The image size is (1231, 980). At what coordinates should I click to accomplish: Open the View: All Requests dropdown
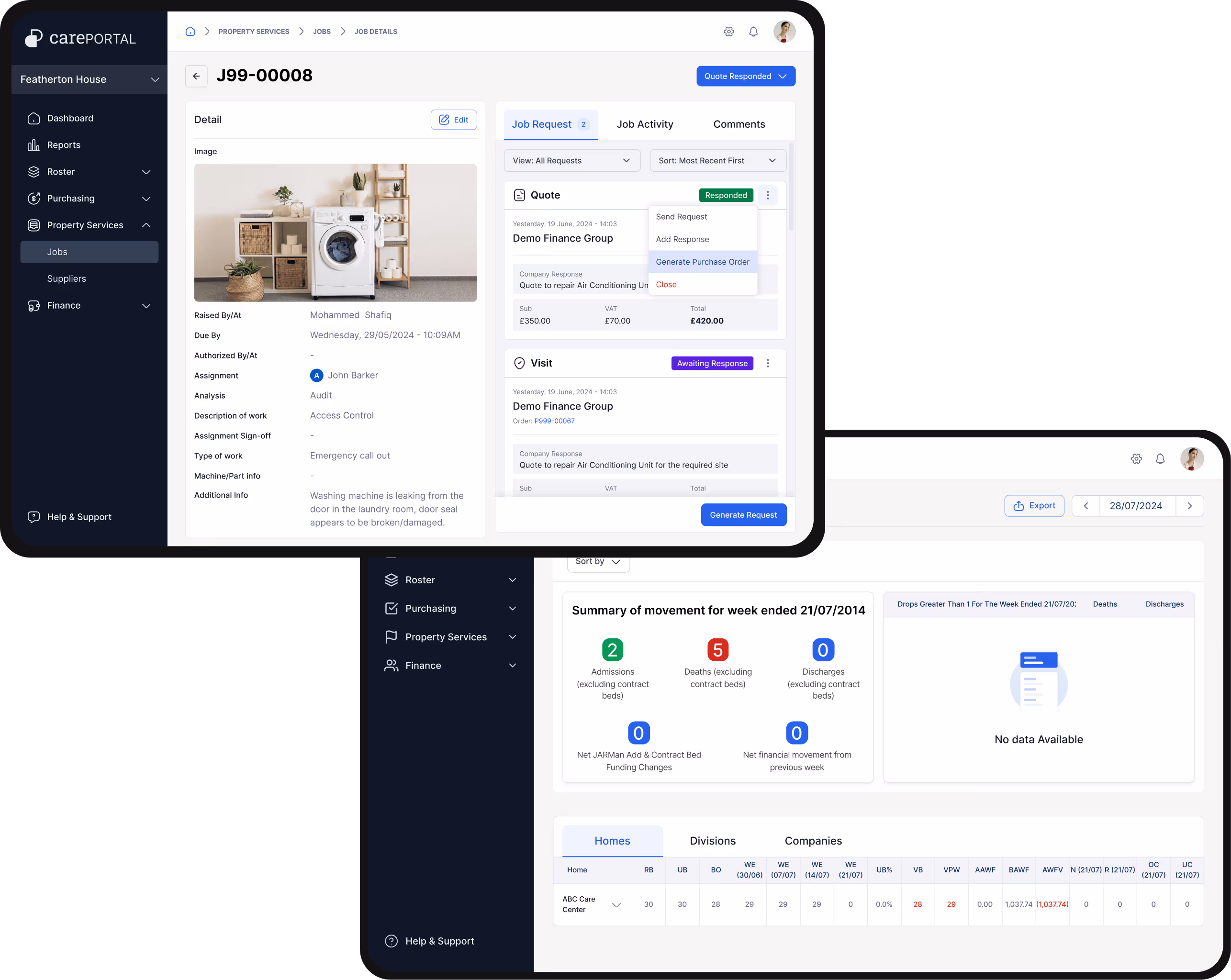[x=571, y=160]
